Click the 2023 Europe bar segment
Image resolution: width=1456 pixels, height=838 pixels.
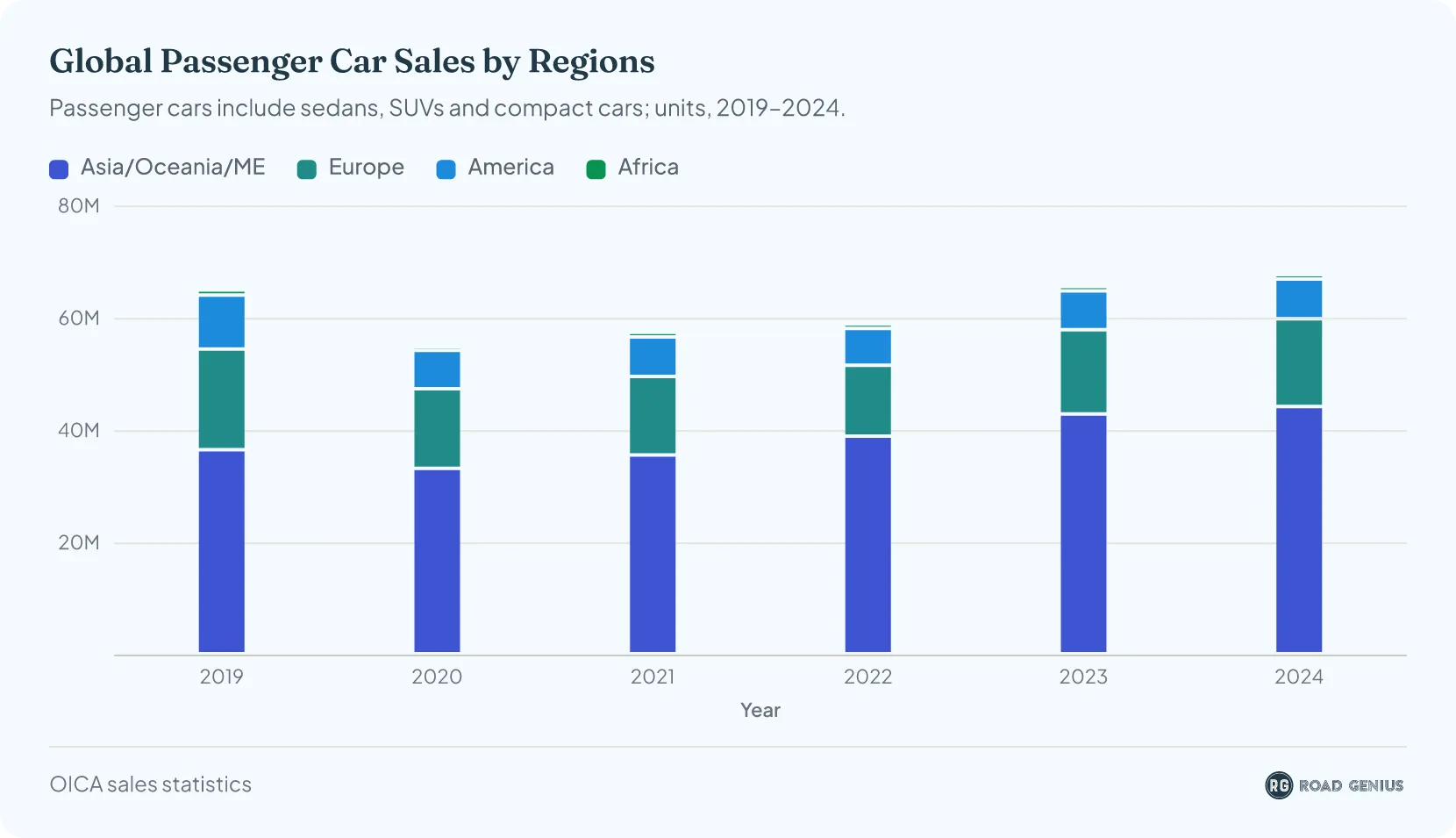coord(1083,372)
